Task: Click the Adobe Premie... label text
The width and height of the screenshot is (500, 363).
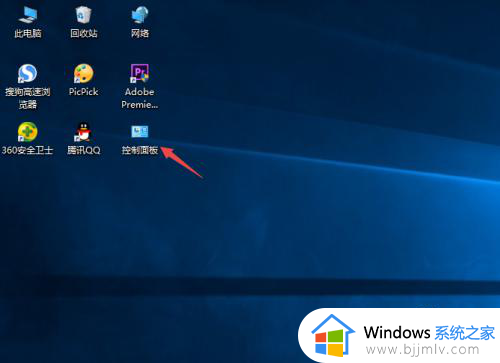Action: pyautogui.click(x=140, y=98)
